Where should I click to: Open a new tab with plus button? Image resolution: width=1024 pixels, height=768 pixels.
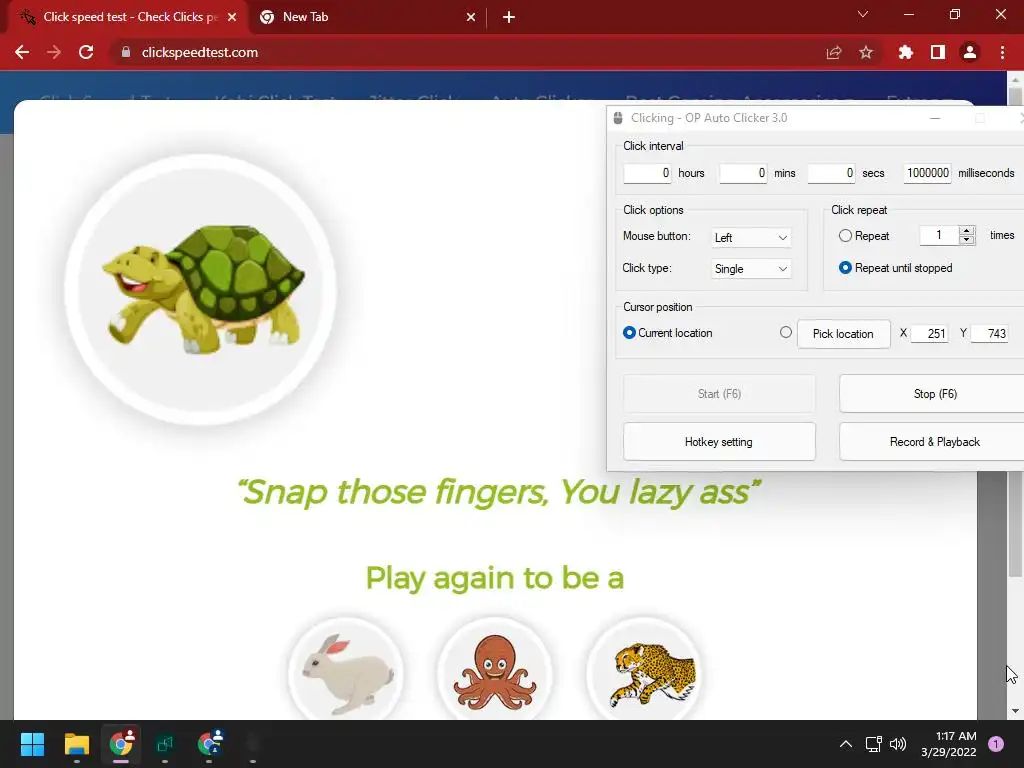[x=509, y=18]
